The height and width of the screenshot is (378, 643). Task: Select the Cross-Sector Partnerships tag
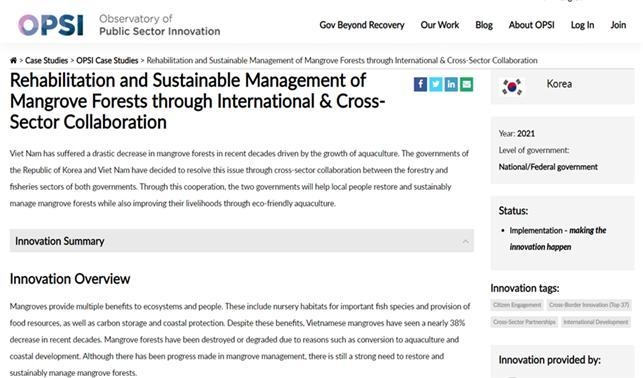(524, 322)
